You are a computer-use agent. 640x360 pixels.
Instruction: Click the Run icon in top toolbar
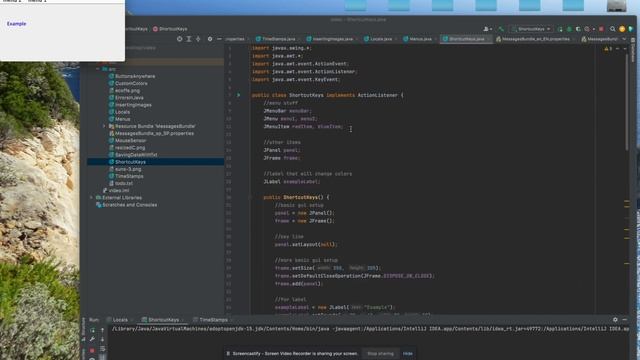(560, 29)
